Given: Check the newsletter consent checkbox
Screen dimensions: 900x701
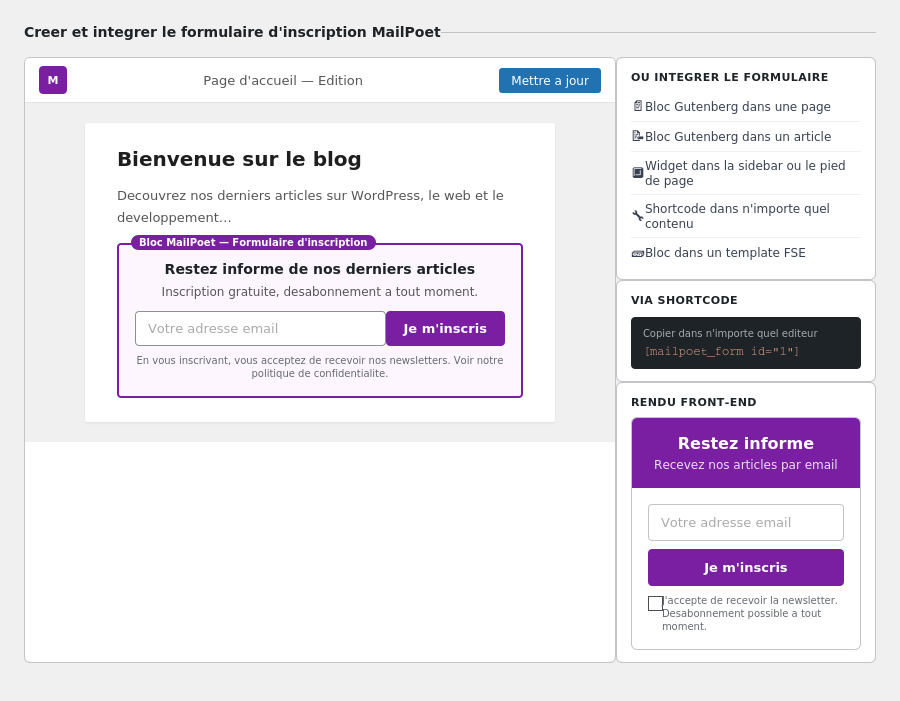Looking at the screenshot, I should point(655,603).
